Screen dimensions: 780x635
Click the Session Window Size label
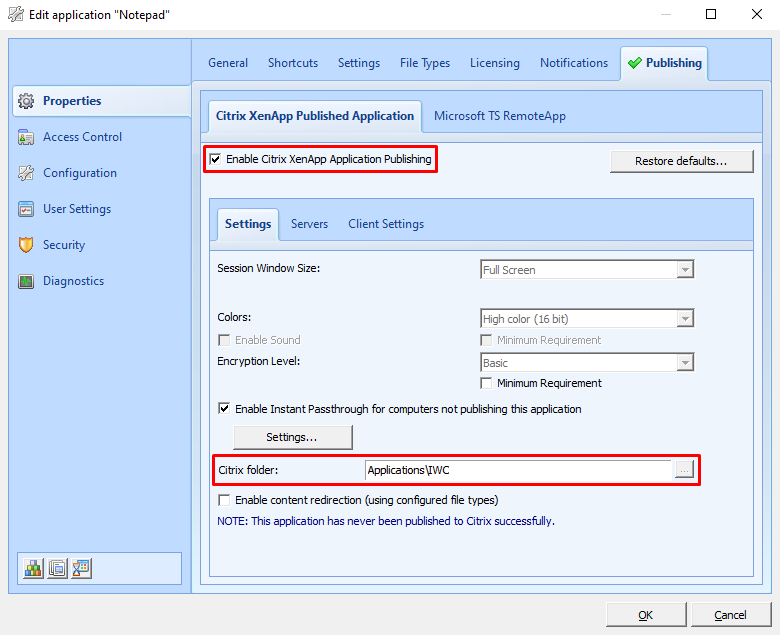coord(269,268)
